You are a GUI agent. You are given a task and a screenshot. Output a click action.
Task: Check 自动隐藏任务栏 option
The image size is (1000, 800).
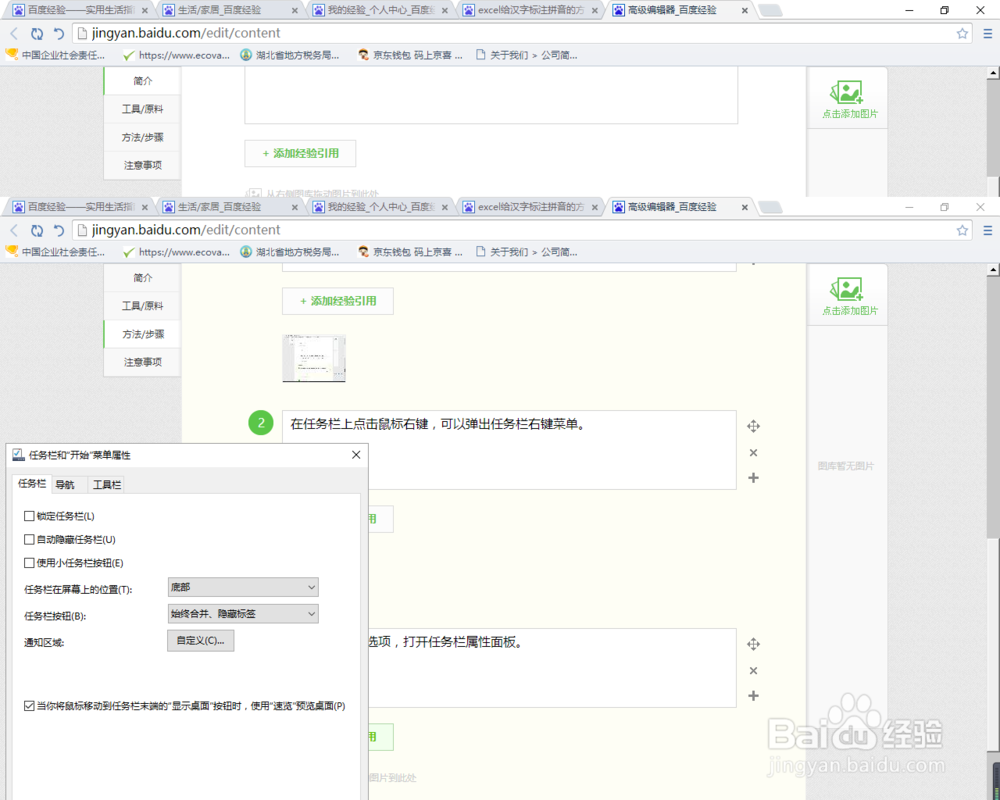coord(30,539)
